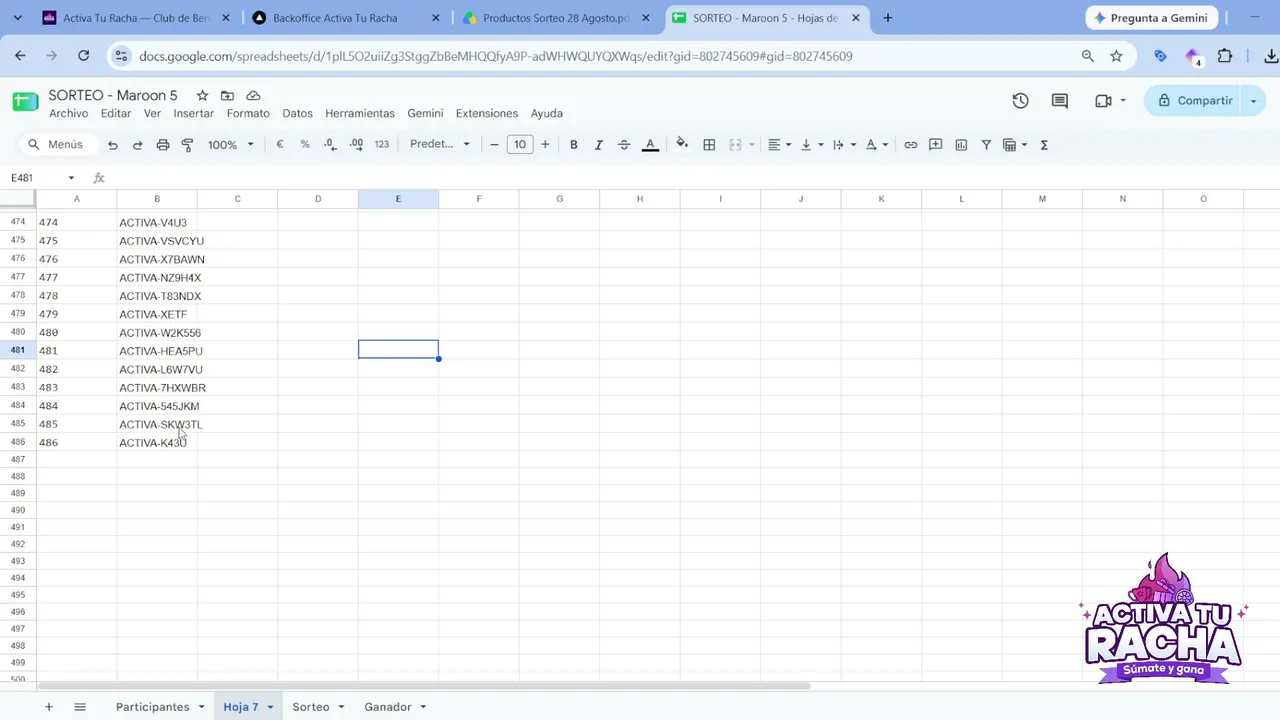The image size is (1280, 720).
Task: Show all sheets list icon
Action: [80, 707]
